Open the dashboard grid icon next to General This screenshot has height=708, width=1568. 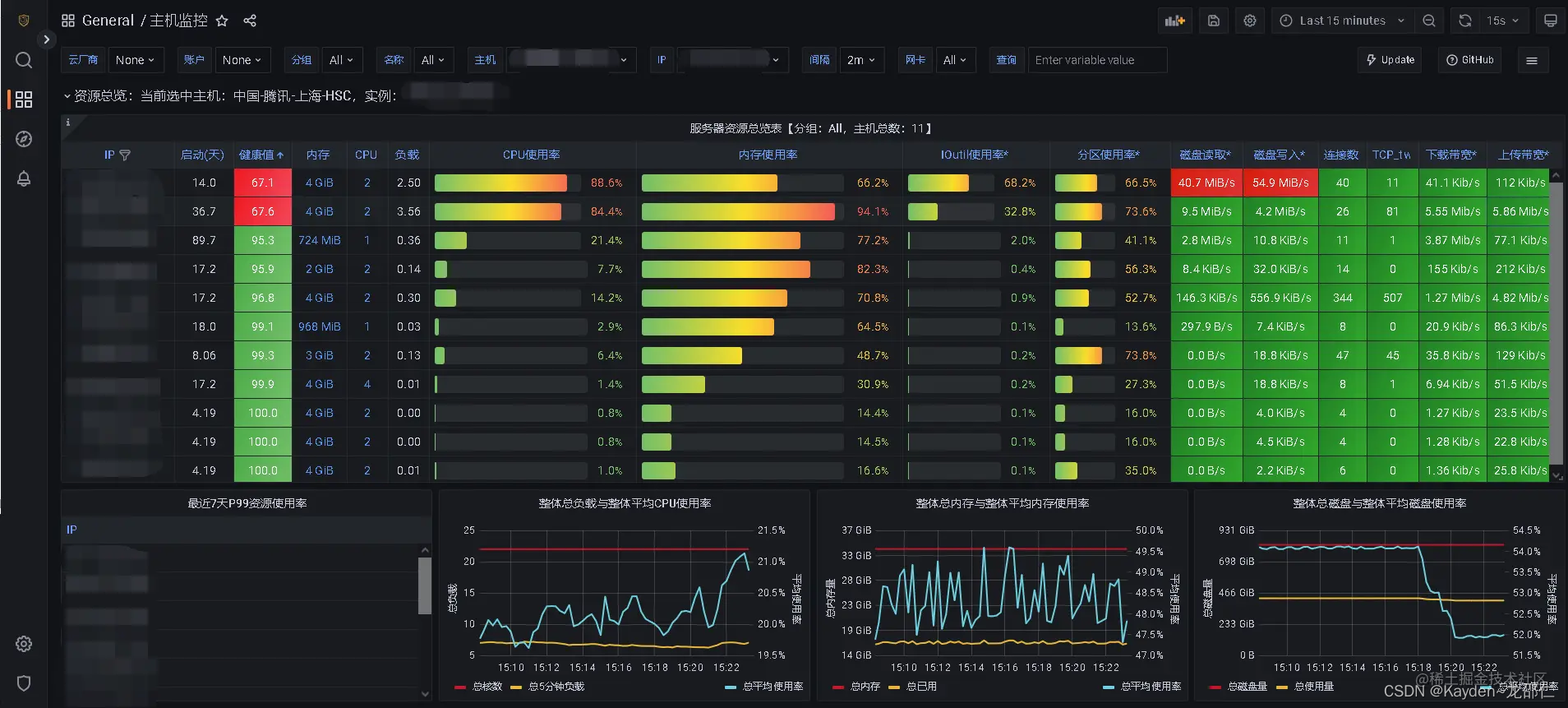point(68,21)
